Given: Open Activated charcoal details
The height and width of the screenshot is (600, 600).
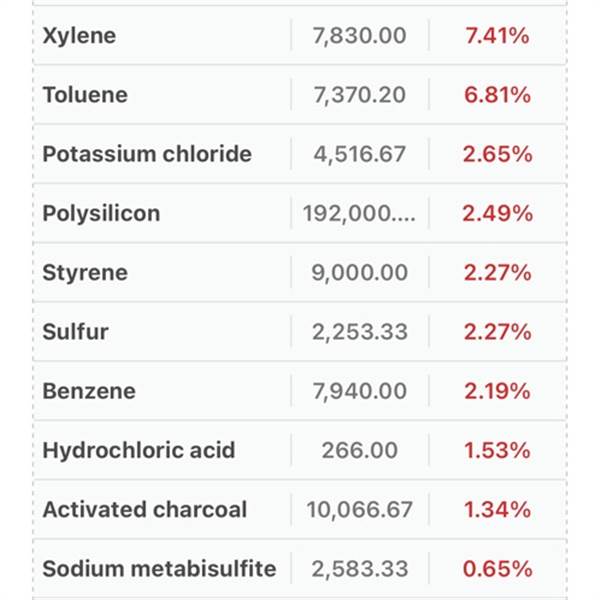Looking at the screenshot, I should (144, 509).
